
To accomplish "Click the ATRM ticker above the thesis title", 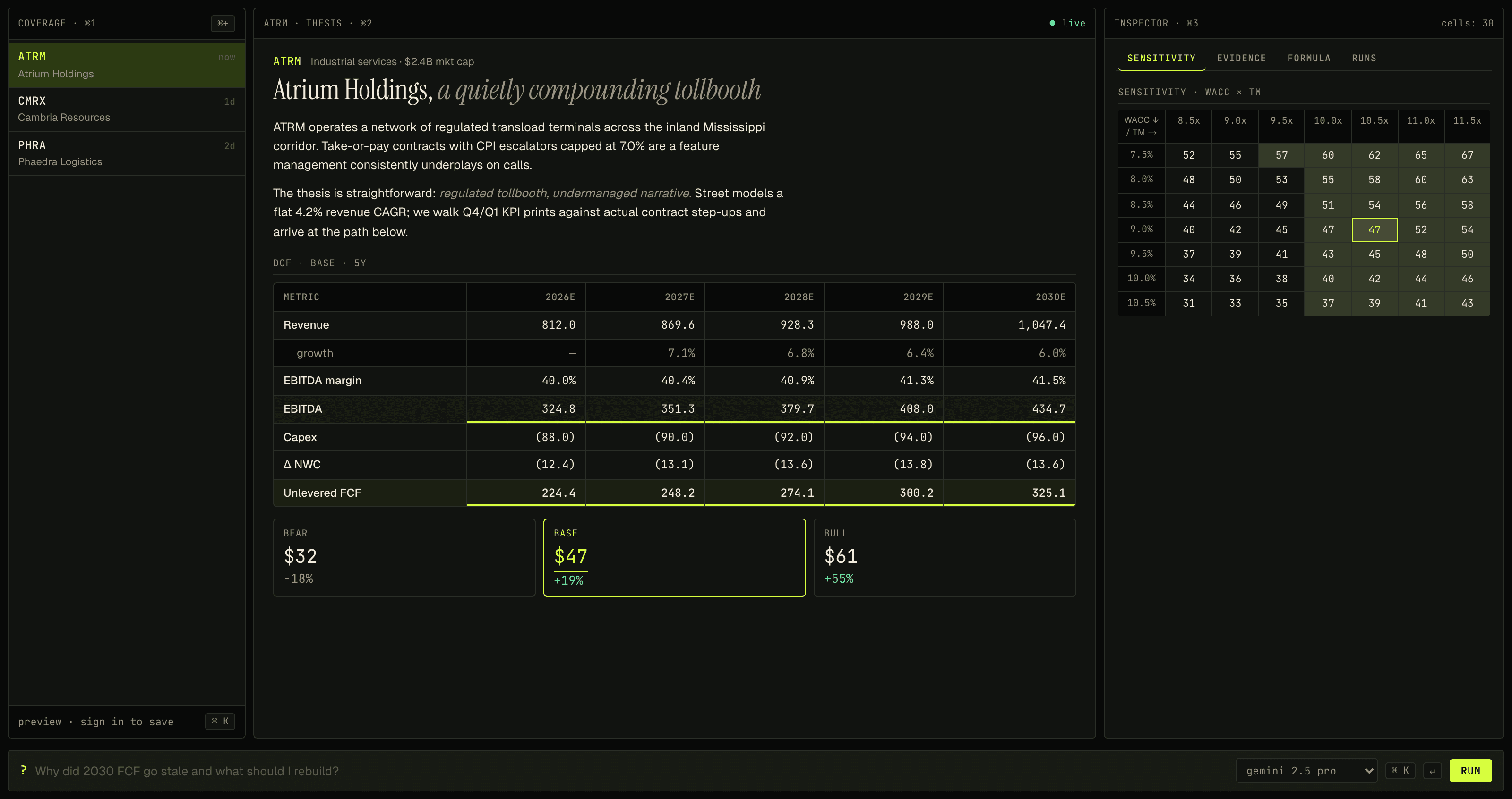I will click(x=287, y=61).
